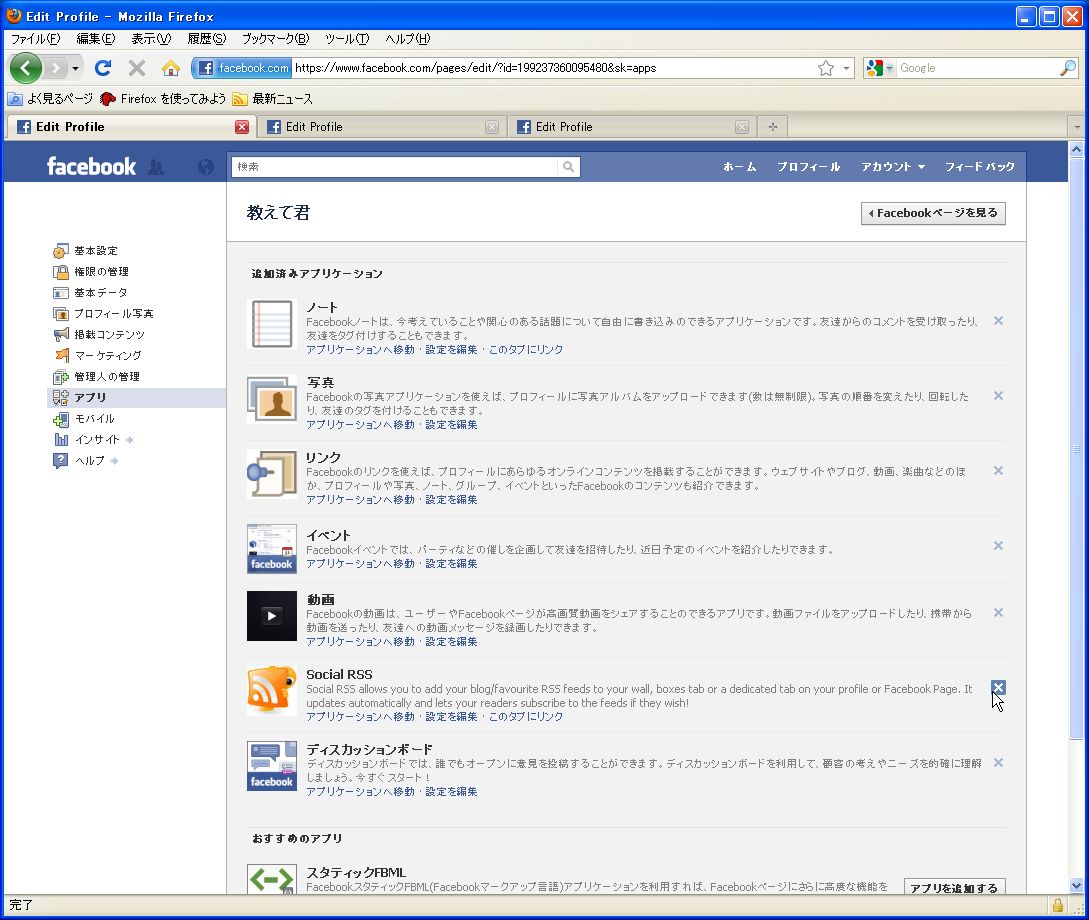Viewport: 1089px width, 920px height.
Task: Remove the Social RSS application with its X
Action: click(x=998, y=687)
